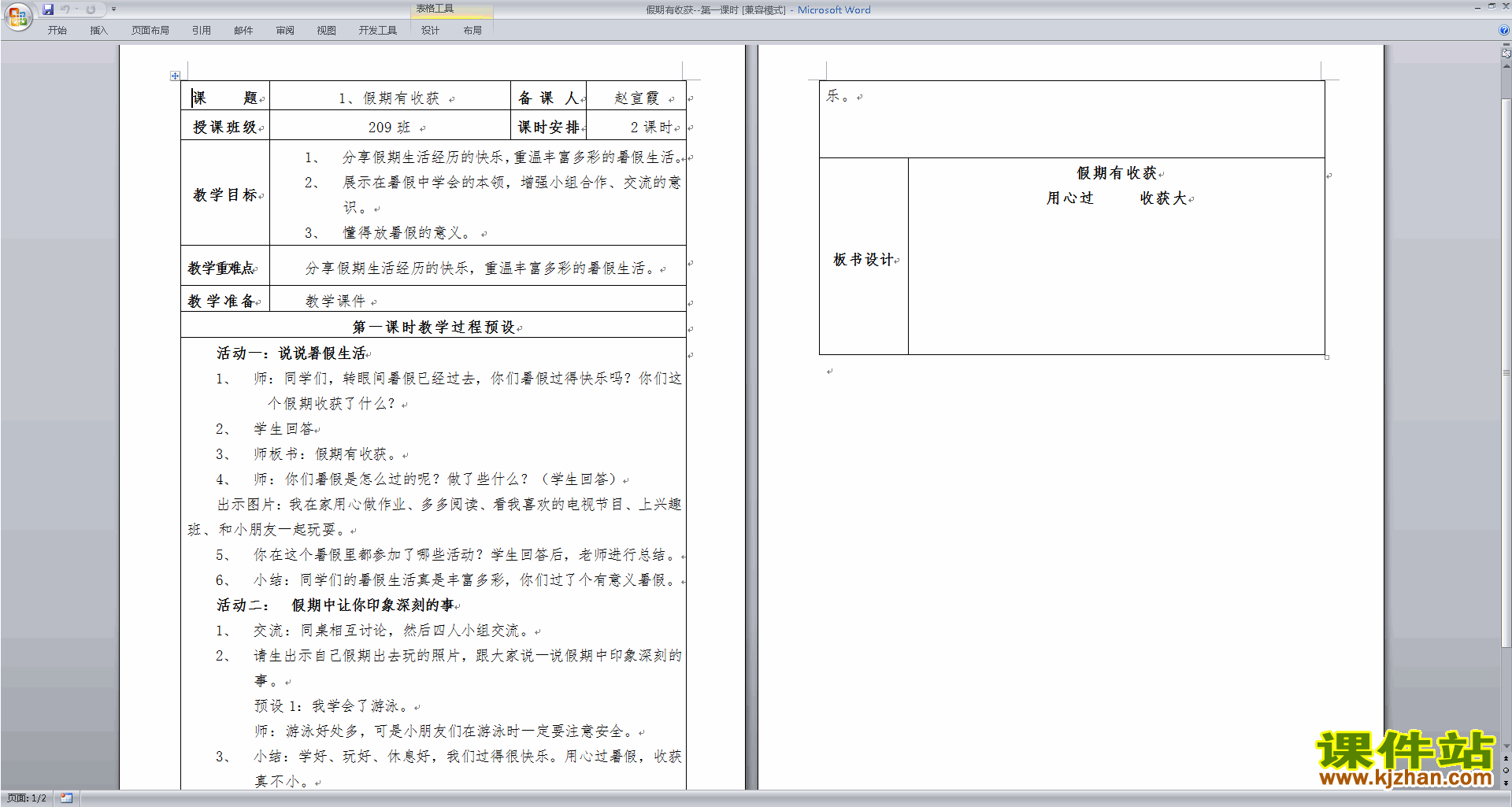Minimize the Word window
Screen dimensions: 1512x807
1477,7
